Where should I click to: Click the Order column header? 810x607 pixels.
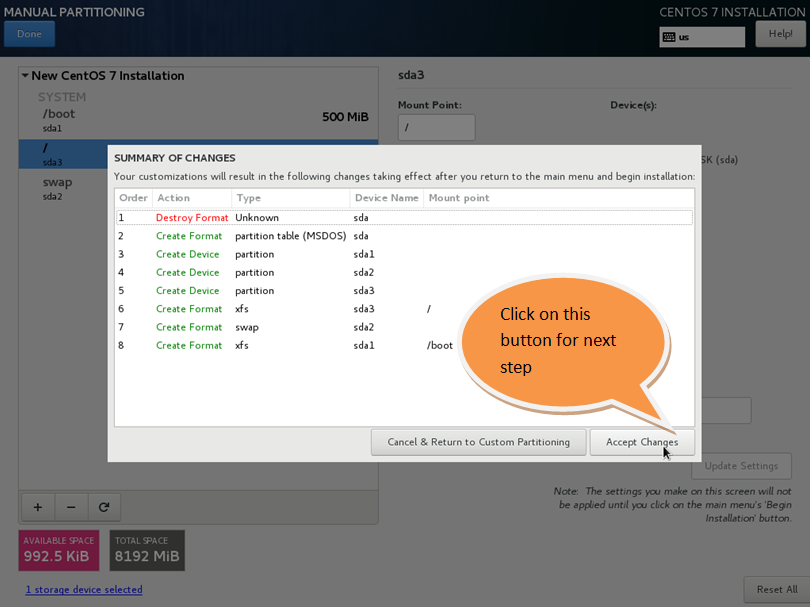[x=134, y=198]
